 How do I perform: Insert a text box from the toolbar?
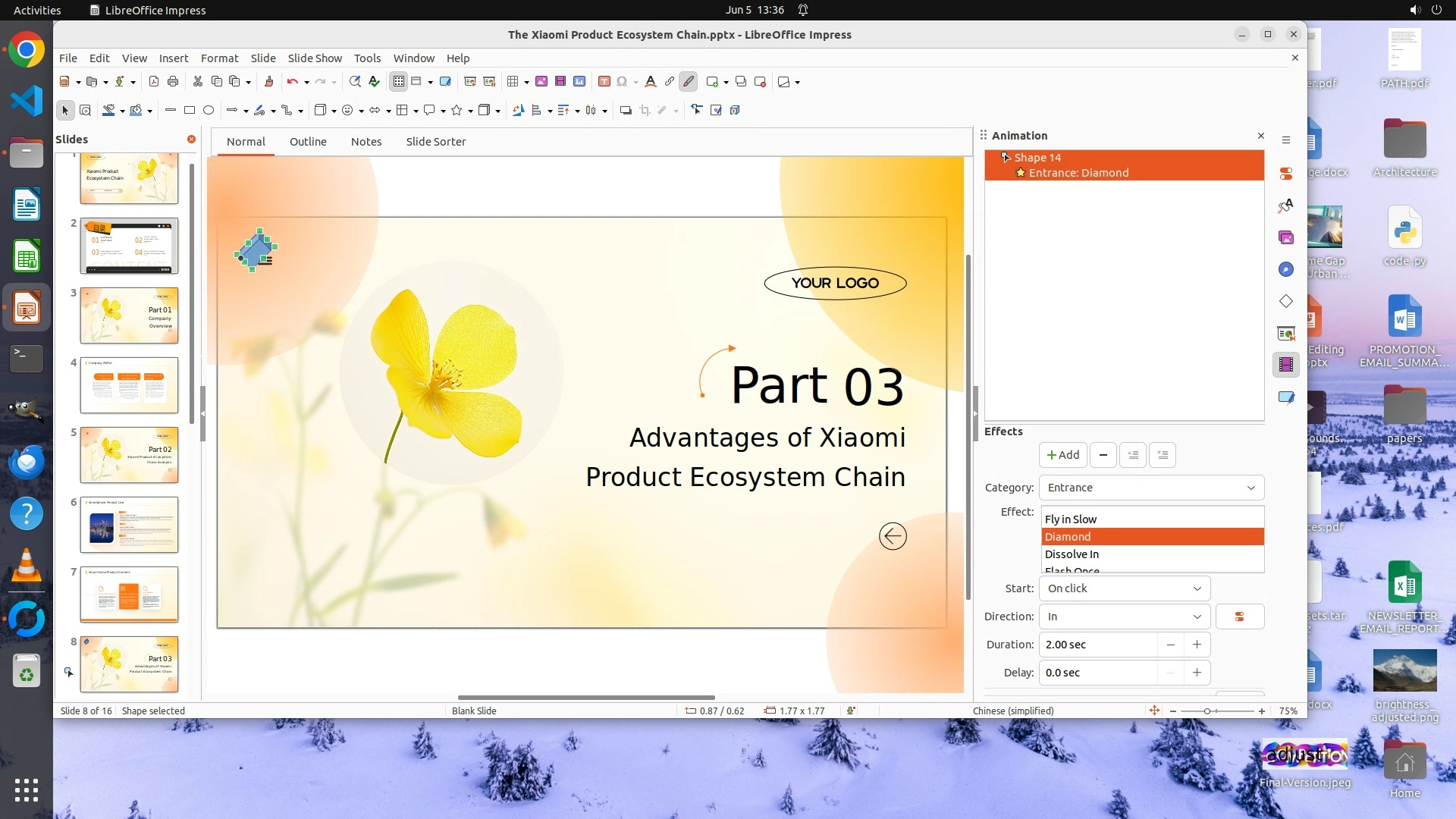[x=604, y=82]
